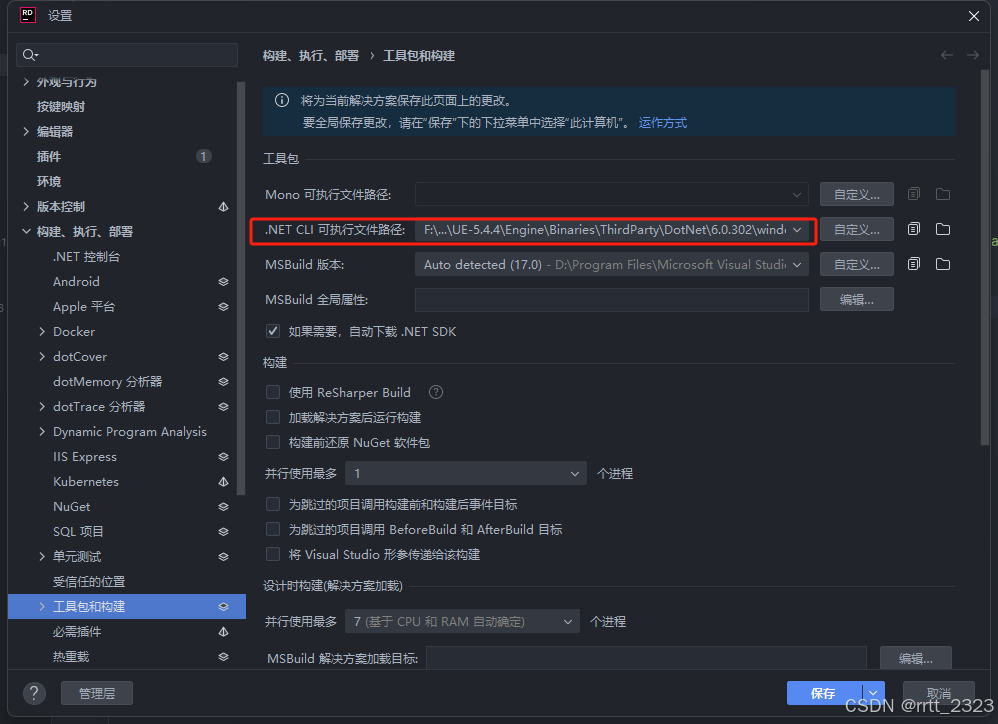The width and height of the screenshot is (998, 724).
Task: Select 热重载 in settings tree
Action: click(71, 657)
